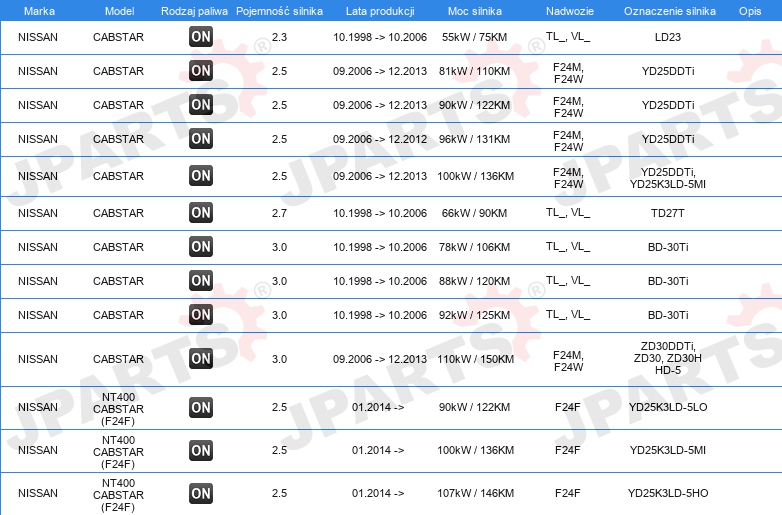Select the engine code cell TD27T
This screenshot has width=782, height=515.
point(668,213)
